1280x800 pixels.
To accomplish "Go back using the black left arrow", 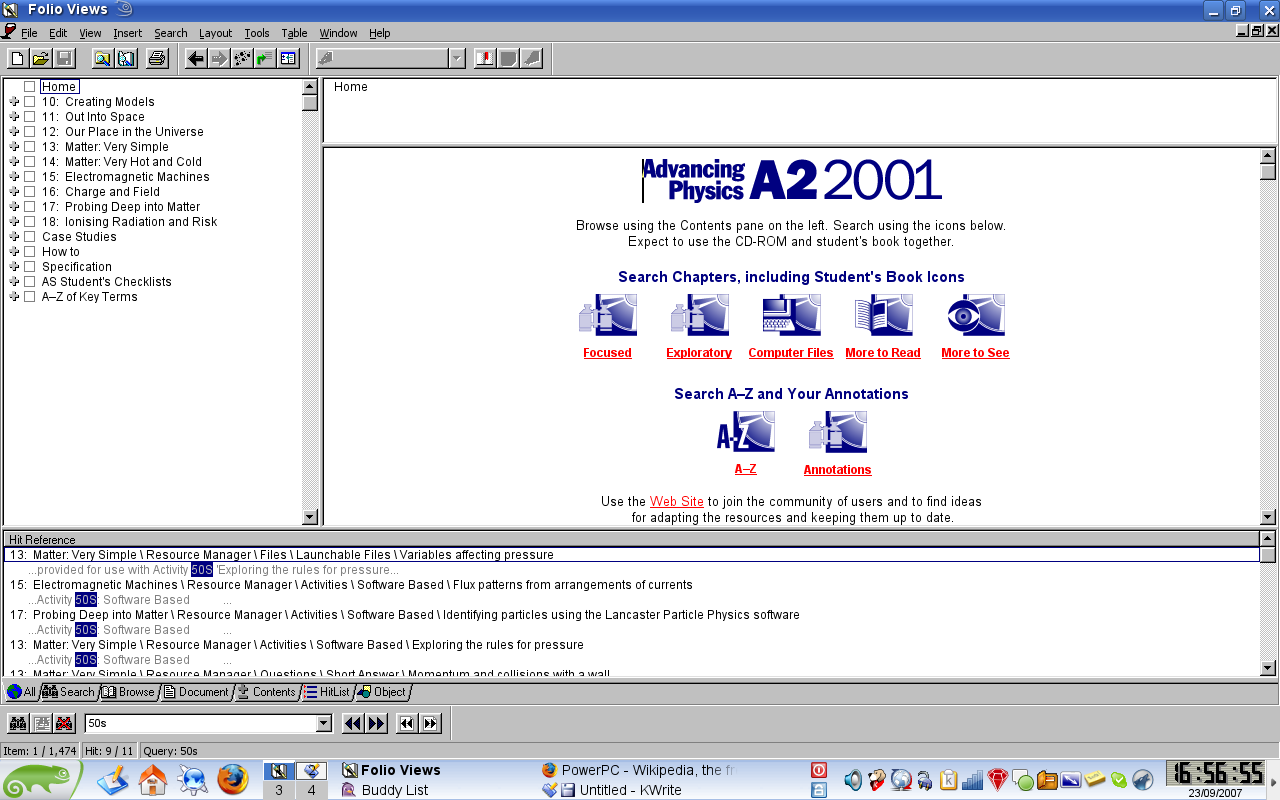I will point(196,58).
